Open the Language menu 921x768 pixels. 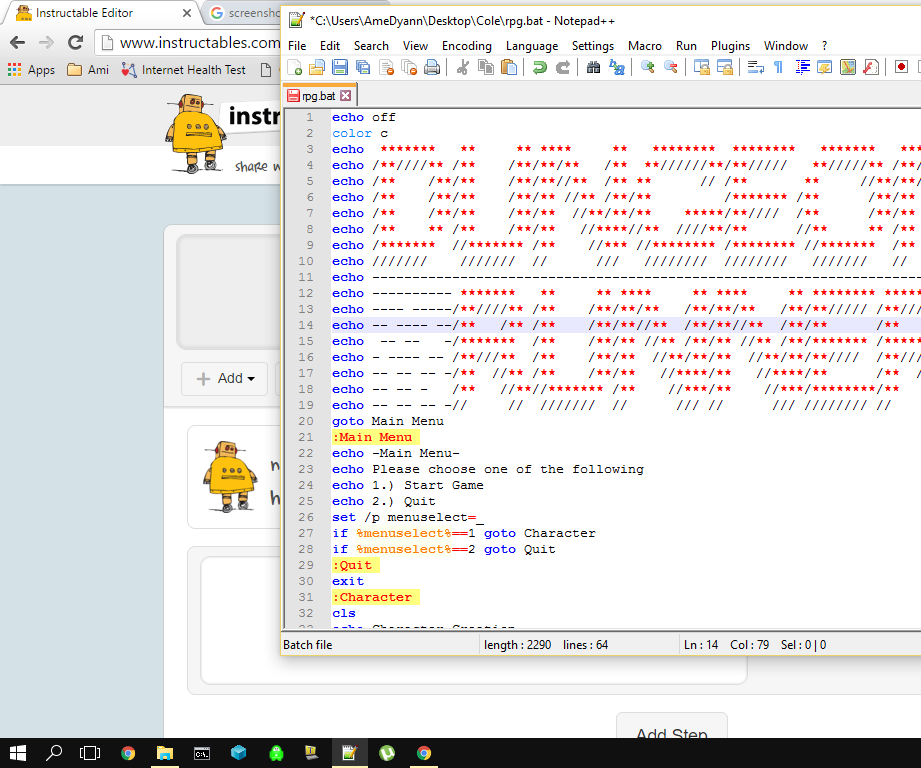[x=532, y=46]
